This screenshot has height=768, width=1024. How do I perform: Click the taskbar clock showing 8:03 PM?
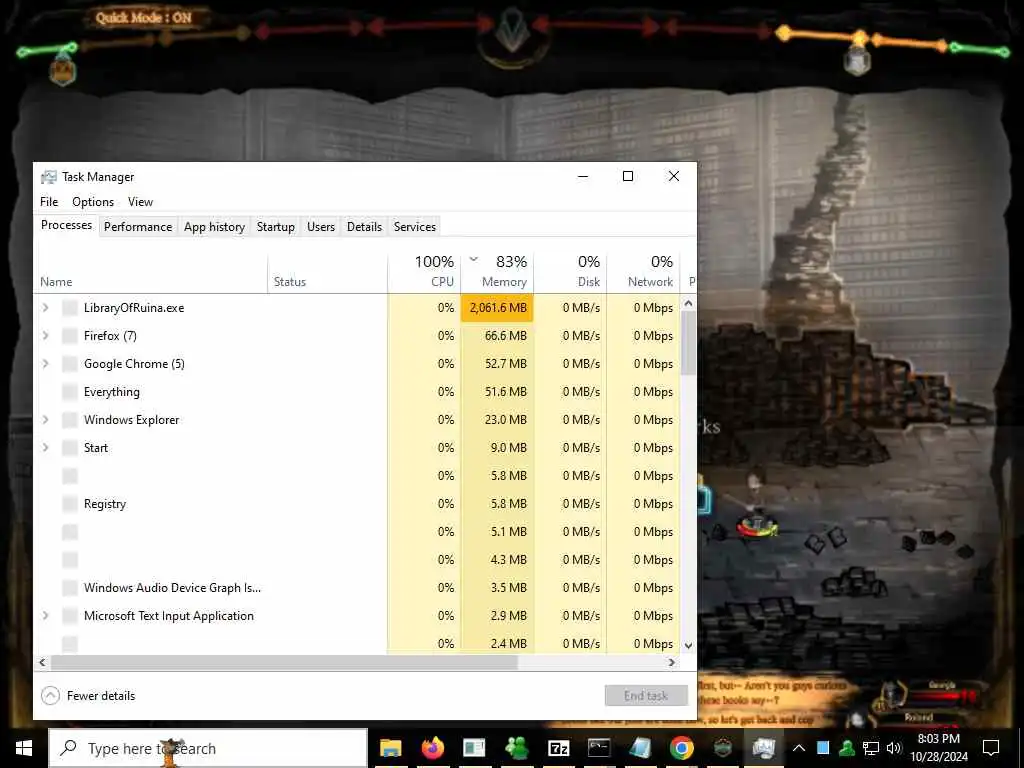pos(939,748)
